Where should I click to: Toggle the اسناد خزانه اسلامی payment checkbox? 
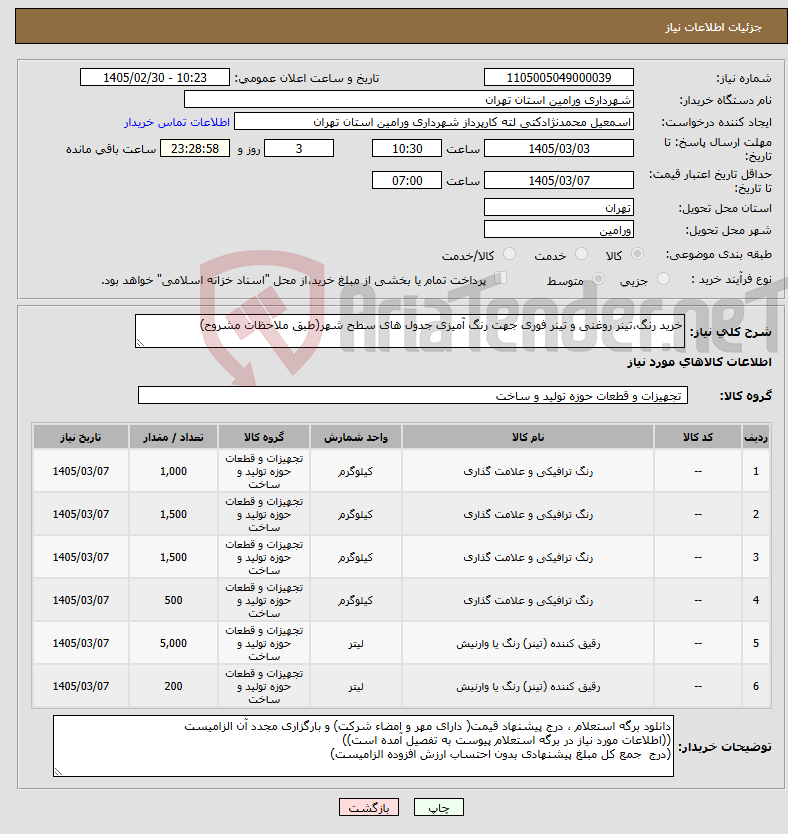500,278
